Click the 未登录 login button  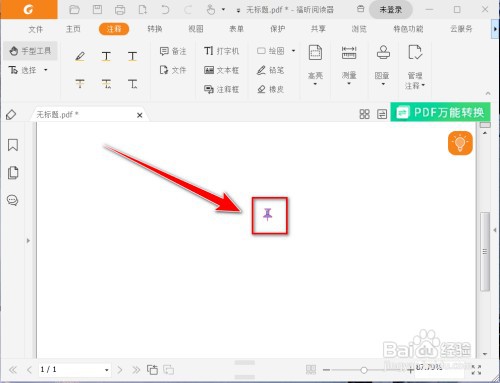391,10
